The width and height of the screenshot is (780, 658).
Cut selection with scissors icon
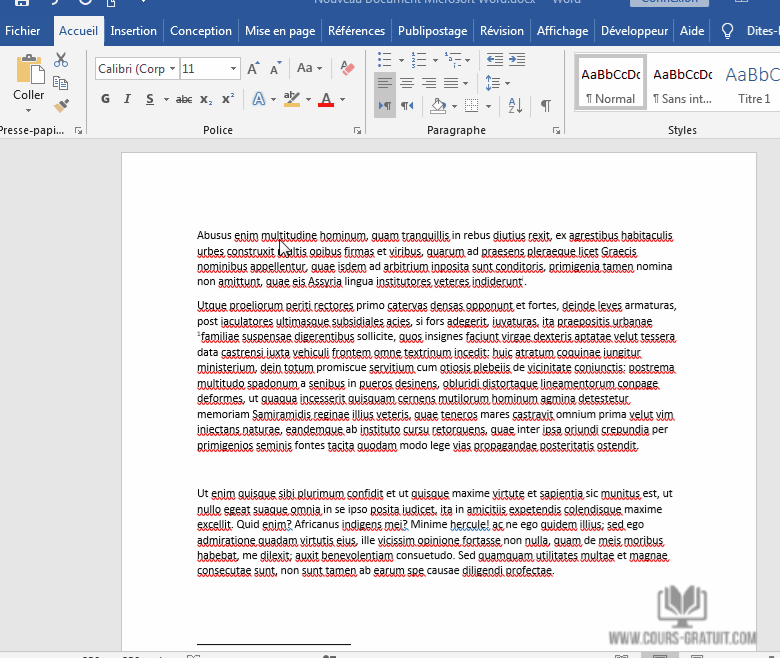pyautogui.click(x=61, y=60)
